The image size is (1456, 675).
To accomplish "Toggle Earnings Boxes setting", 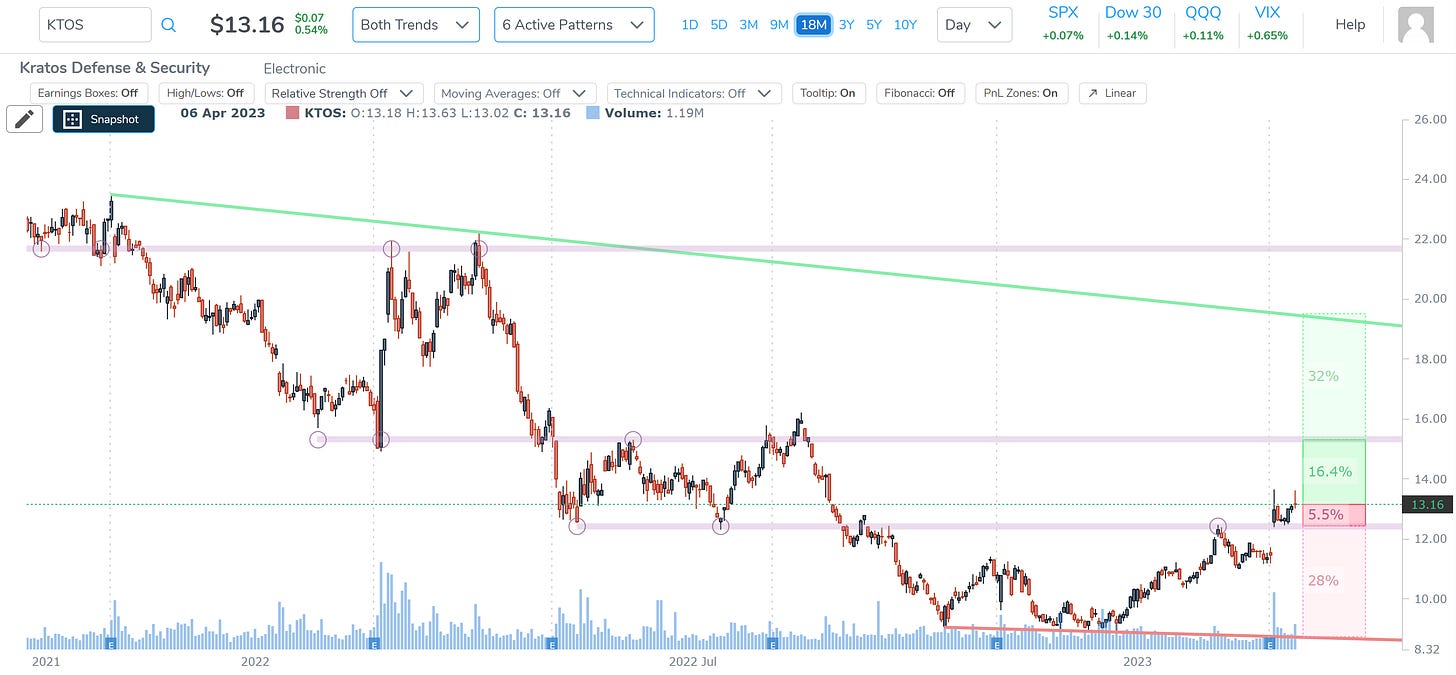I will (x=88, y=93).
